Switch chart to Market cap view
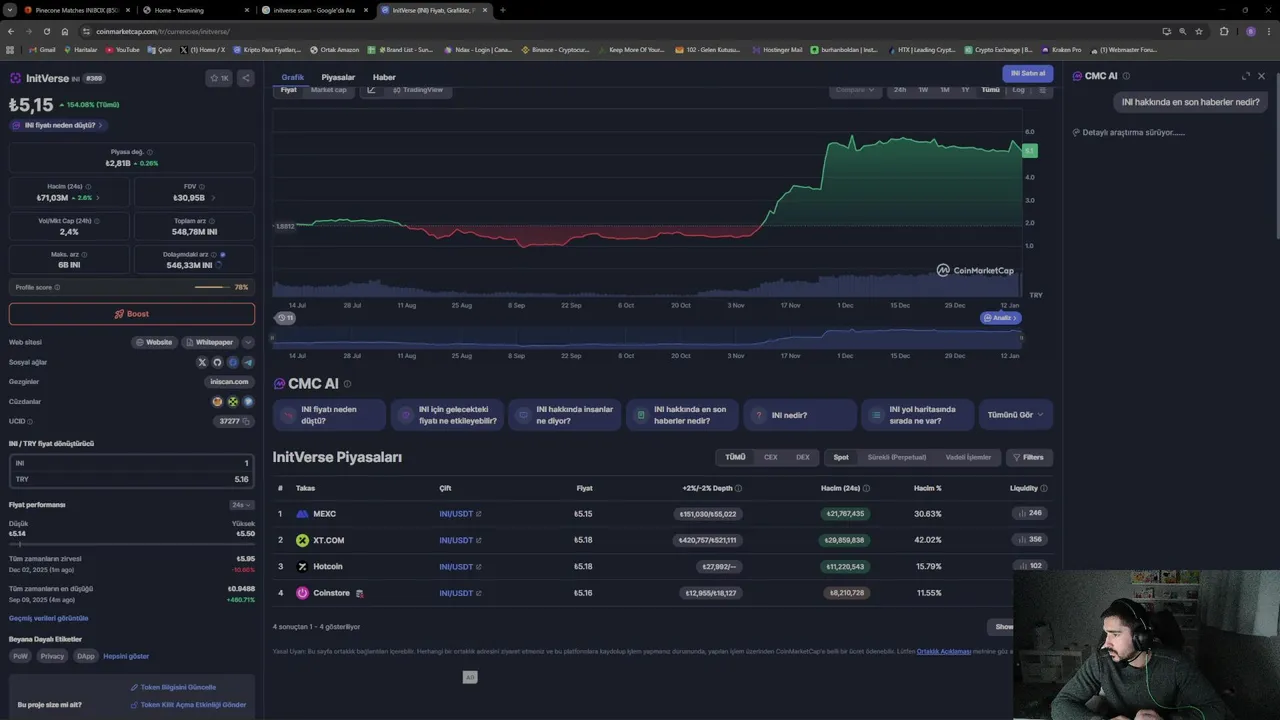The width and height of the screenshot is (1280, 720). pos(328,90)
